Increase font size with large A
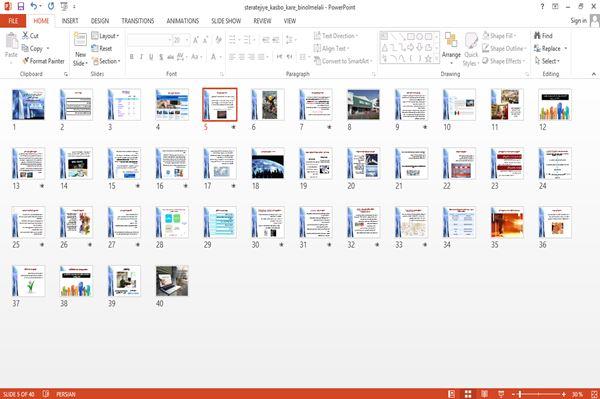600x399 pixels. pos(196,40)
